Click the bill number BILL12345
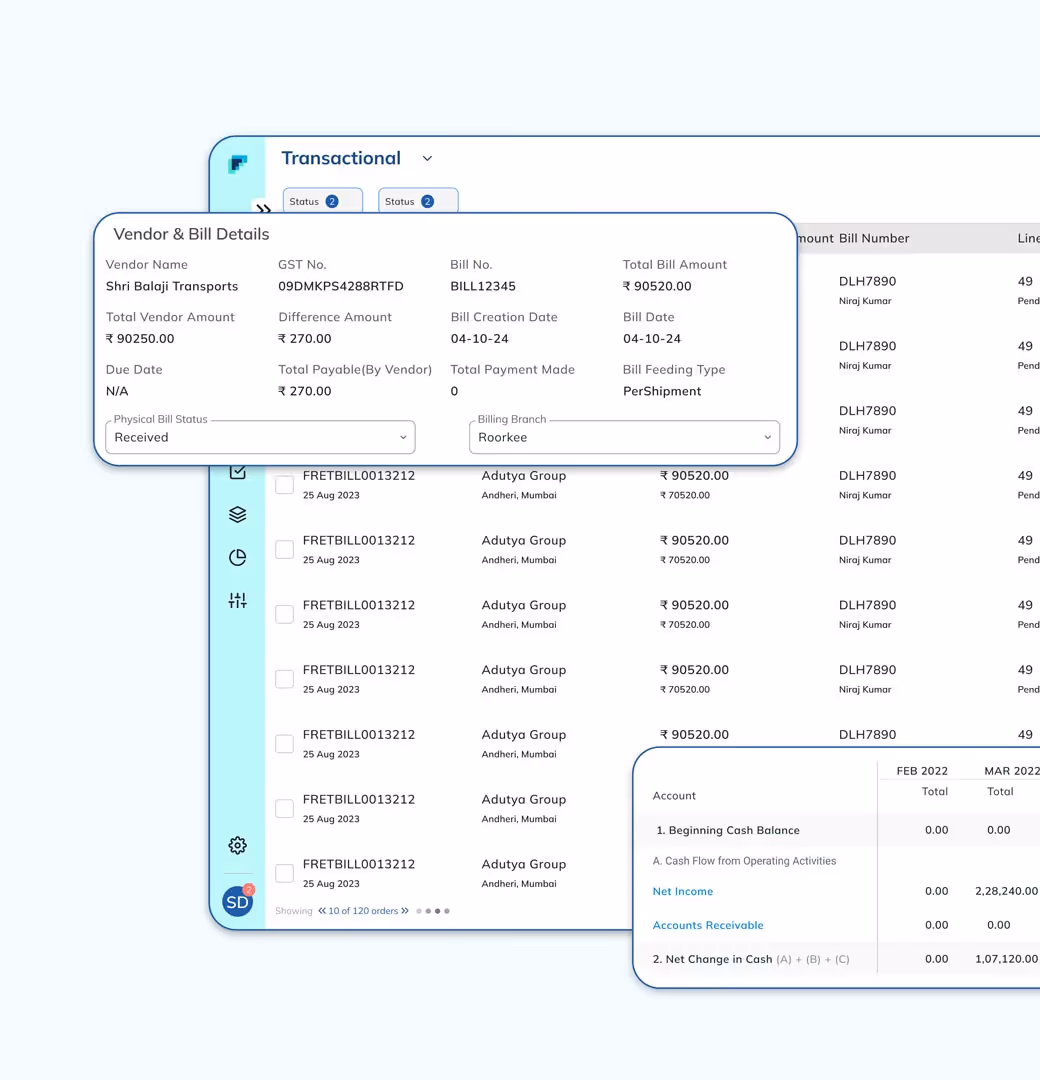 pyautogui.click(x=483, y=286)
